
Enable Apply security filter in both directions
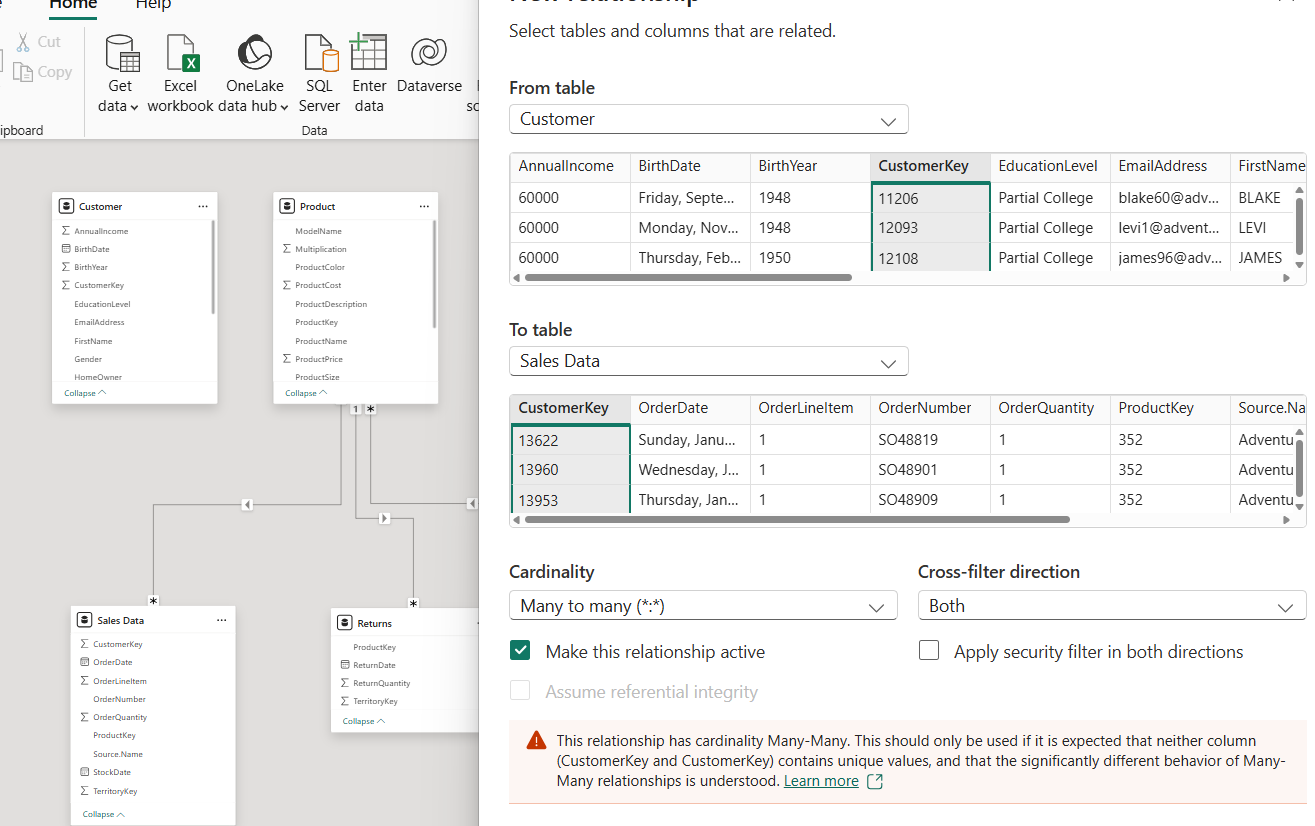click(x=929, y=651)
